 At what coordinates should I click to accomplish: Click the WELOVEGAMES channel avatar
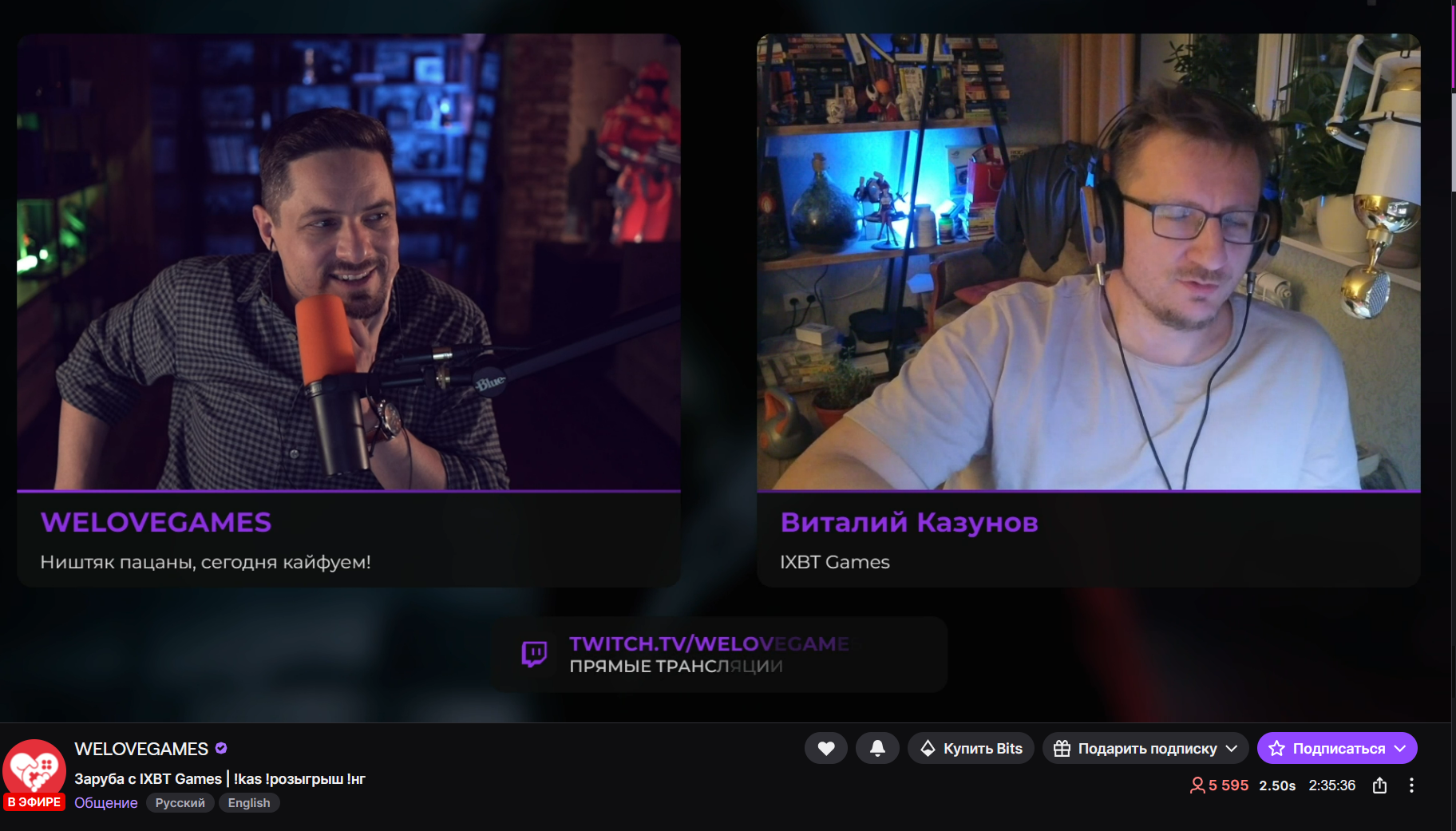34,770
